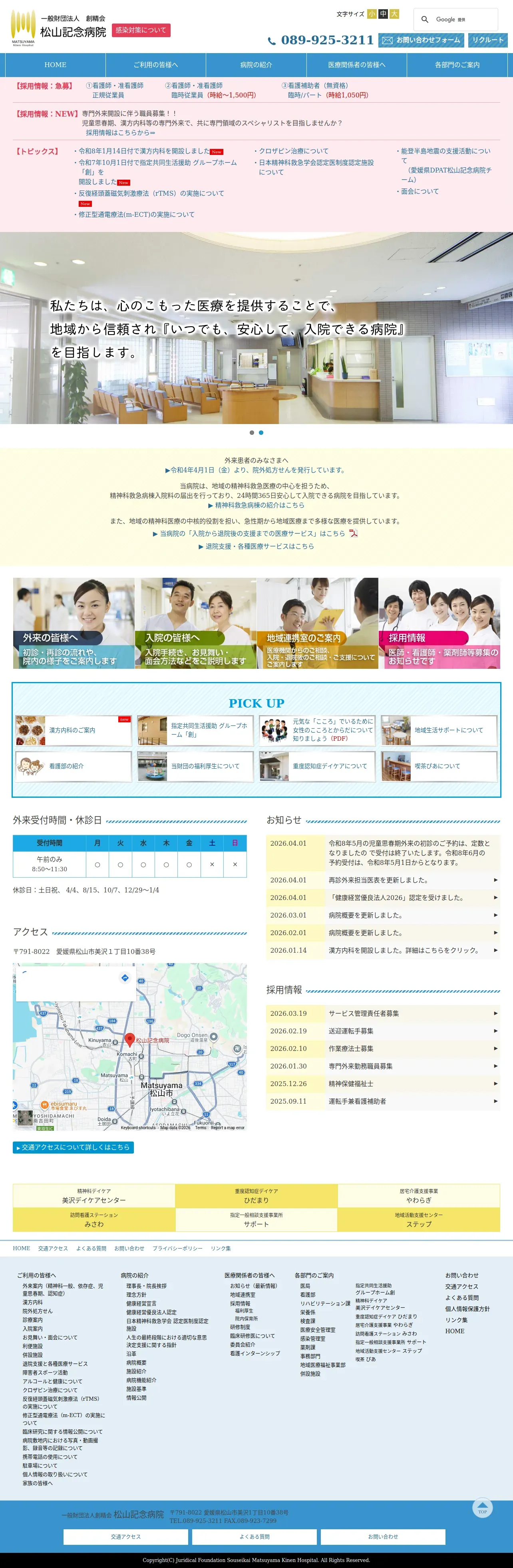Set text size to 中

click(x=383, y=14)
